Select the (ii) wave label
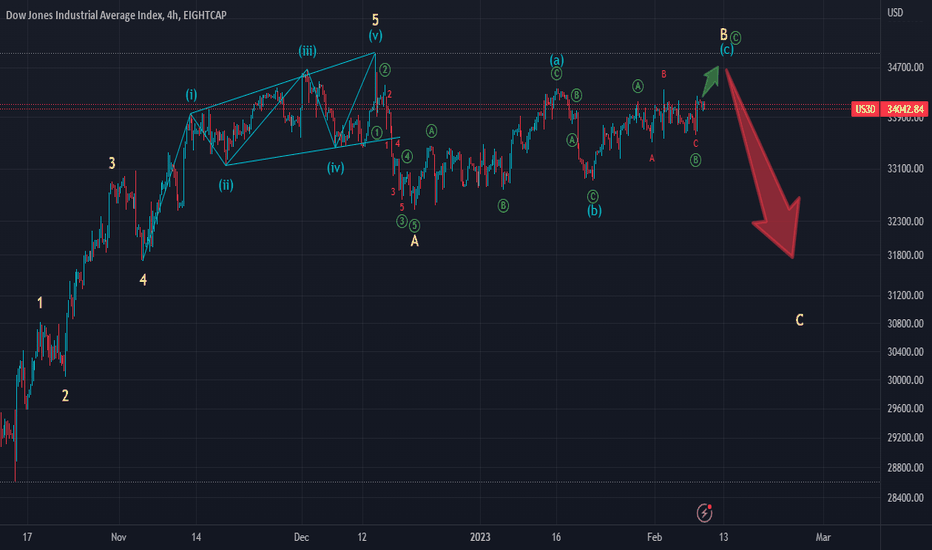The height and width of the screenshot is (550, 932). 226,185
